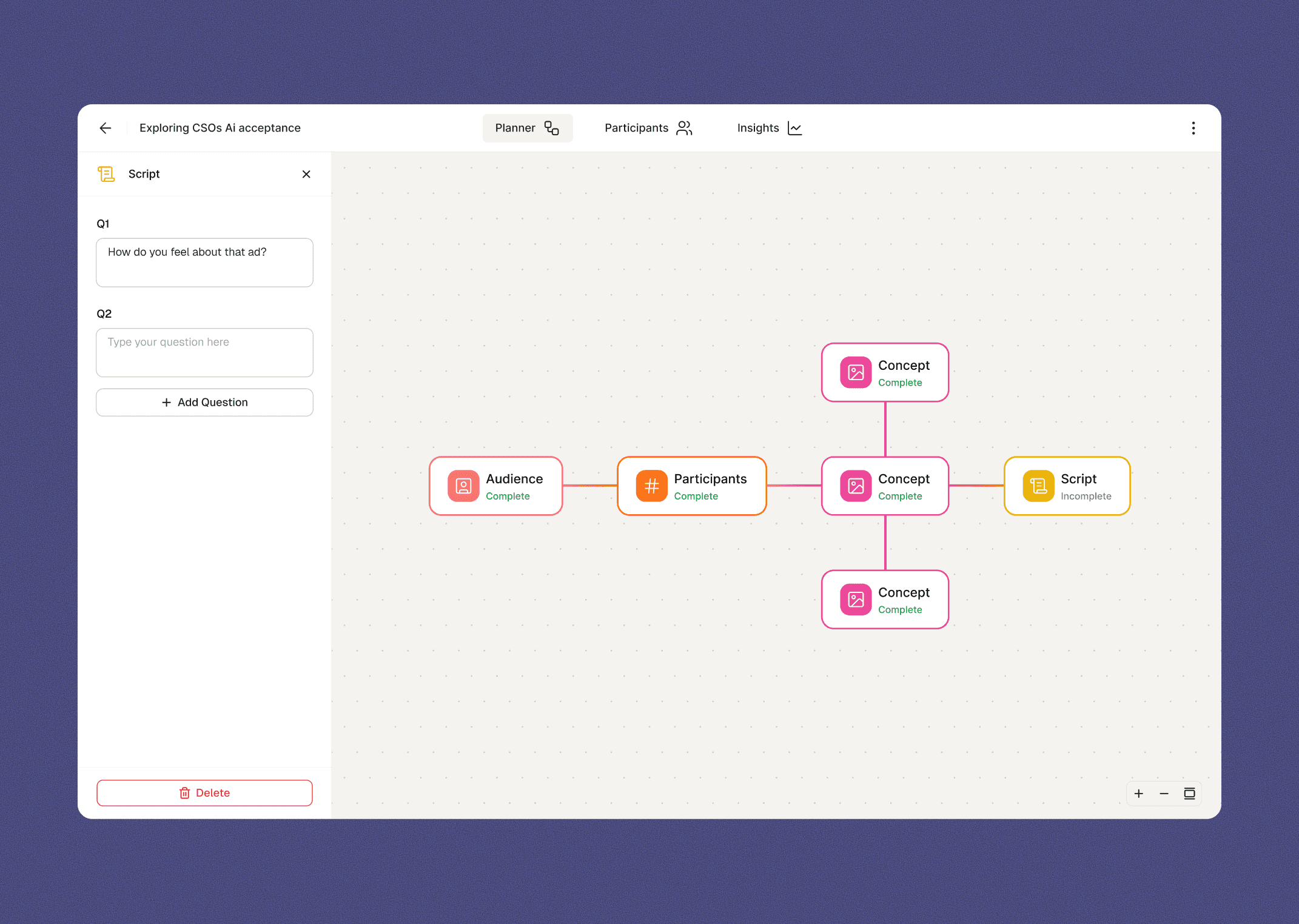Image resolution: width=1299 pixels, height=924 pixels.
Task: Click the image icon on top Concept node
Action: point(855,372)
